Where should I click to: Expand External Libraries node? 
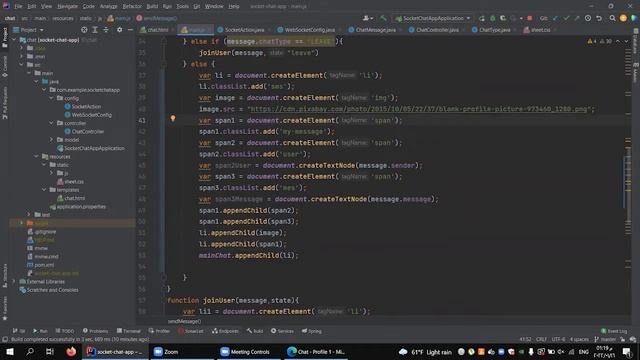pyautogui.click(x=14, y=282)
